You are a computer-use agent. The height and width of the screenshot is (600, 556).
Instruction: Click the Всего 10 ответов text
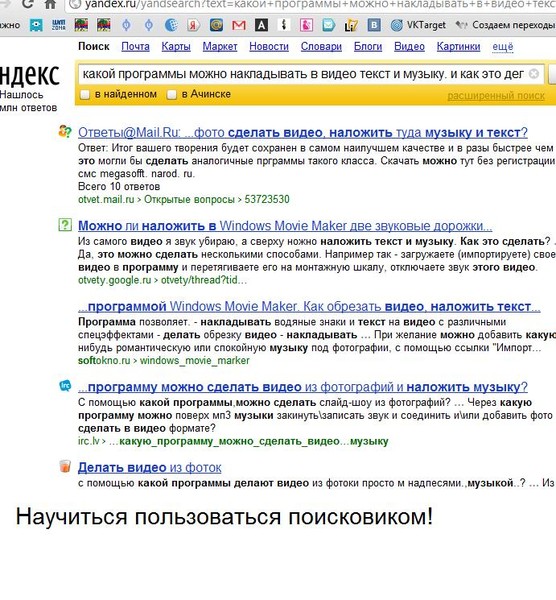[x=119, y=187]
